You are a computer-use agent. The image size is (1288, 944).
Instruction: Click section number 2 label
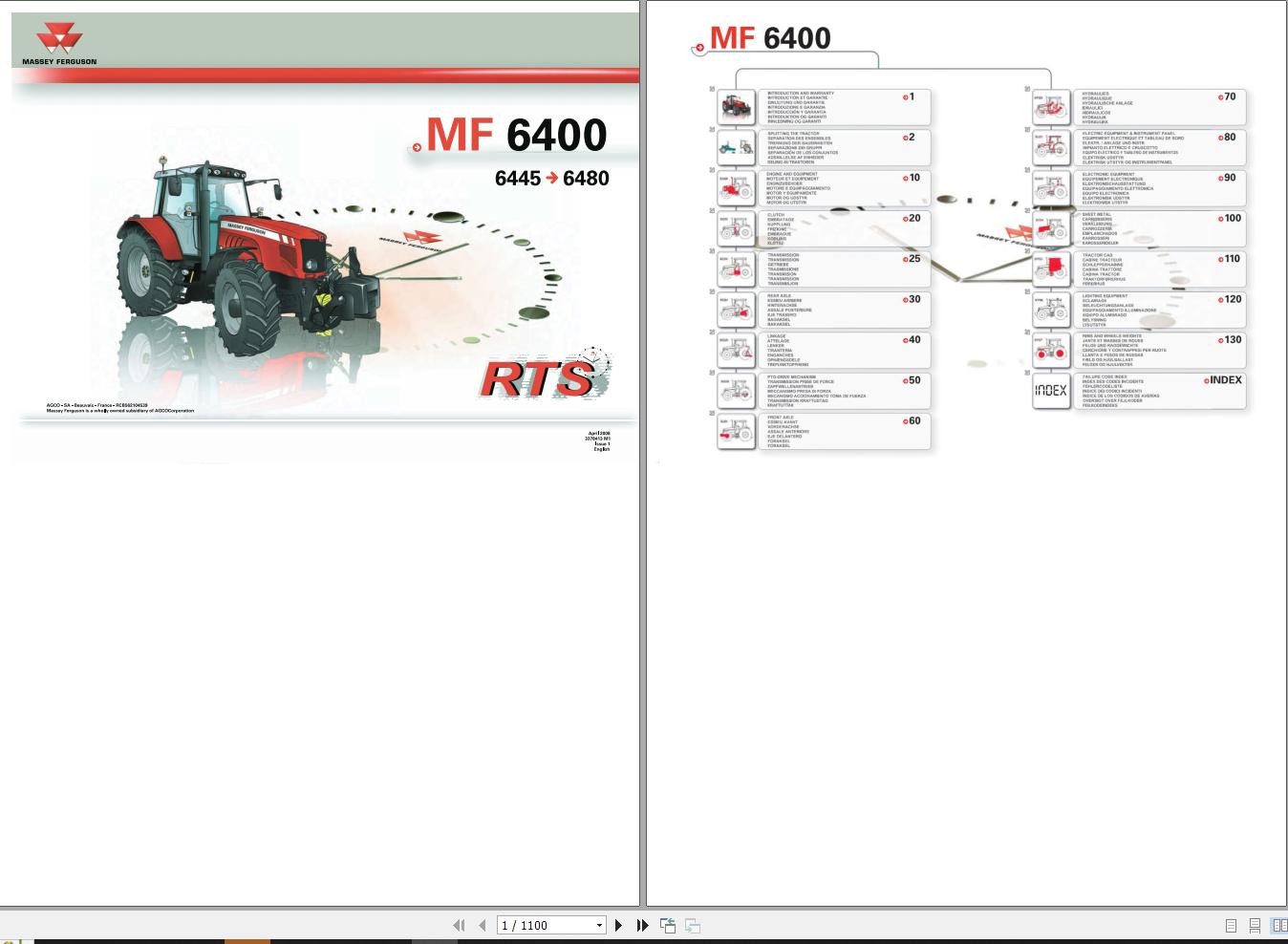coord(909,137)
